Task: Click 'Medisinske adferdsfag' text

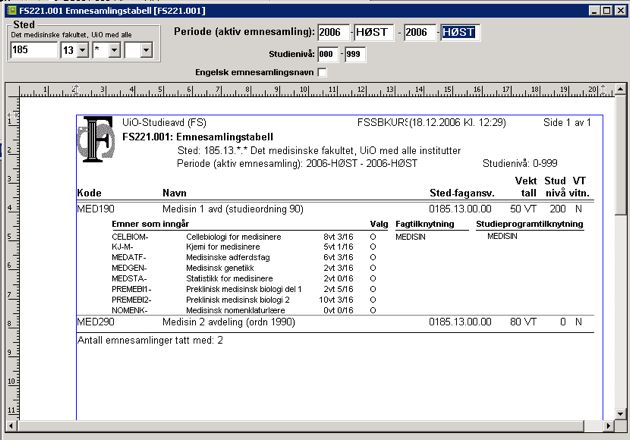Action: (x=228, y=257)
